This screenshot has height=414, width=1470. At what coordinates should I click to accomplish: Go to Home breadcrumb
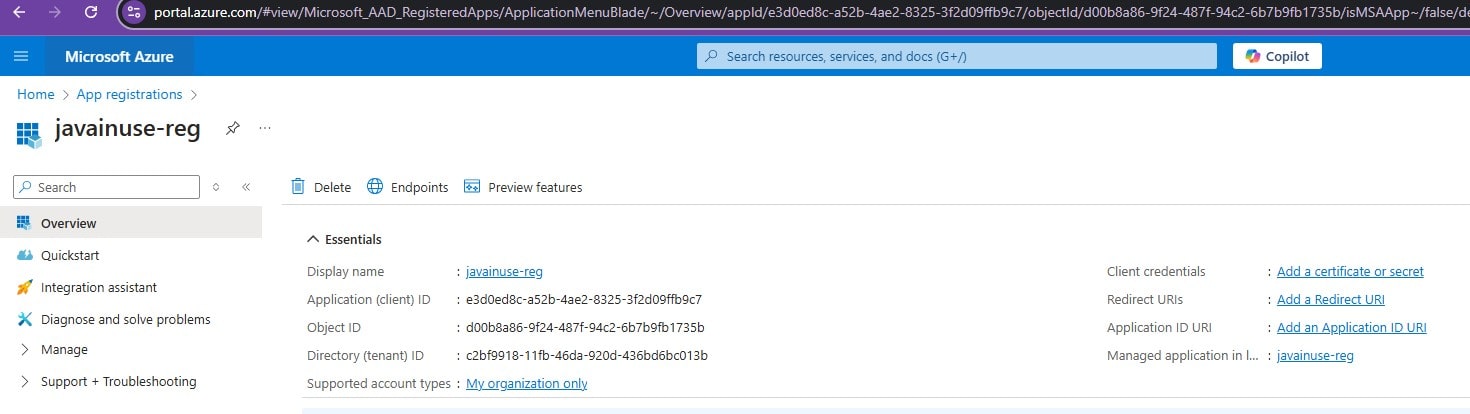click(x=35, y=94)
